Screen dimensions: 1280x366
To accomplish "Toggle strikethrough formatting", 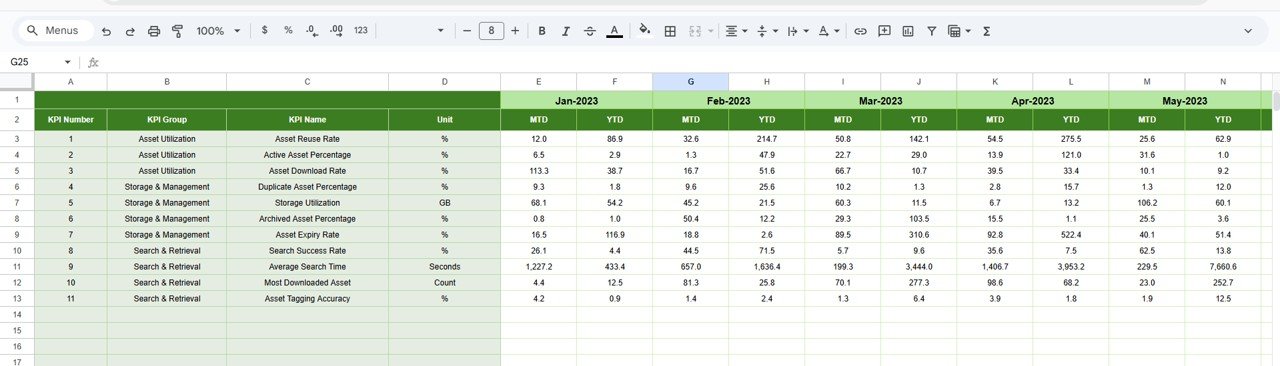I will [590, 31].
